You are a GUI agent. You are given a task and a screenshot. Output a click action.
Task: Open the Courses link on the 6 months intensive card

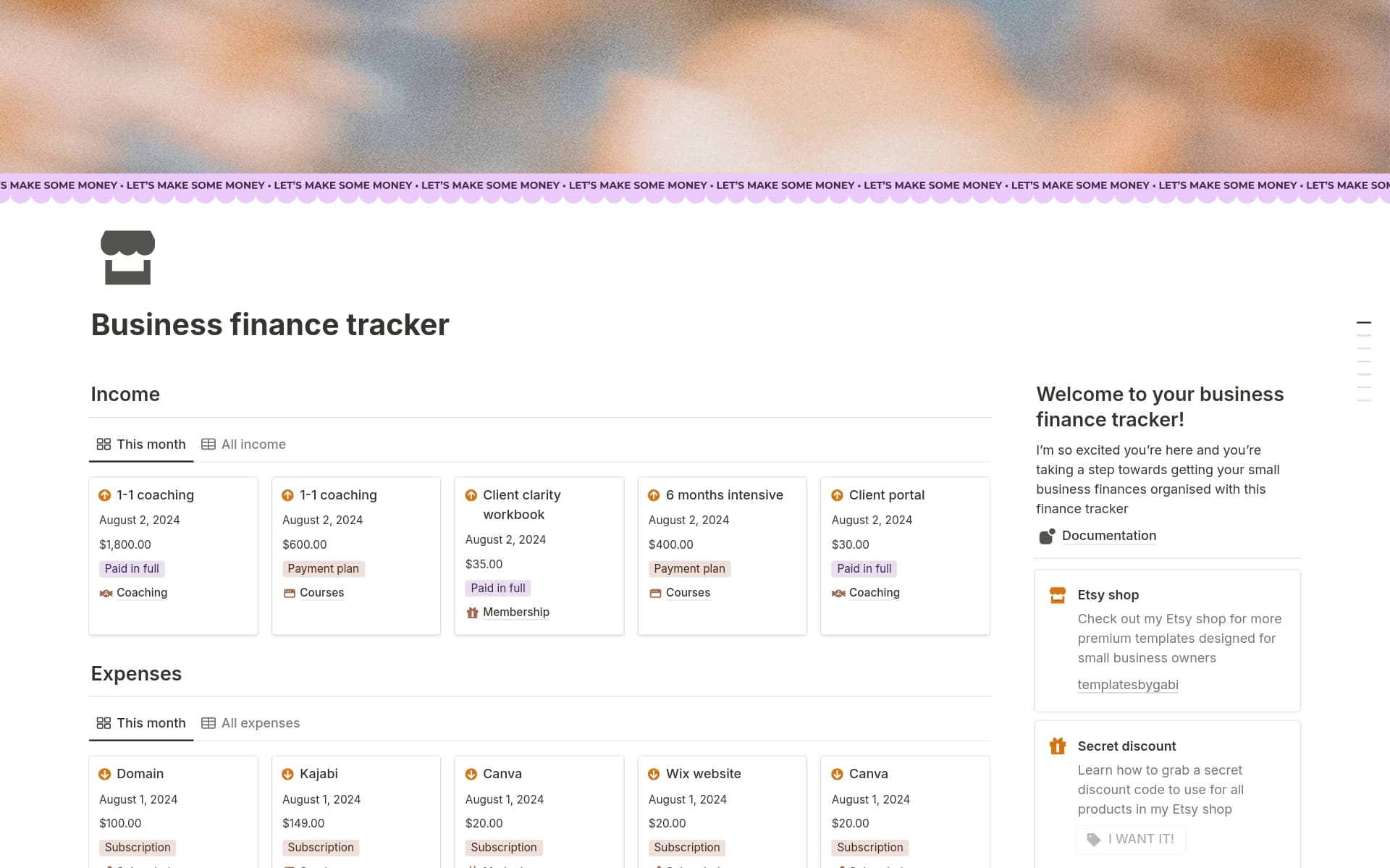(x=687, y=592)
